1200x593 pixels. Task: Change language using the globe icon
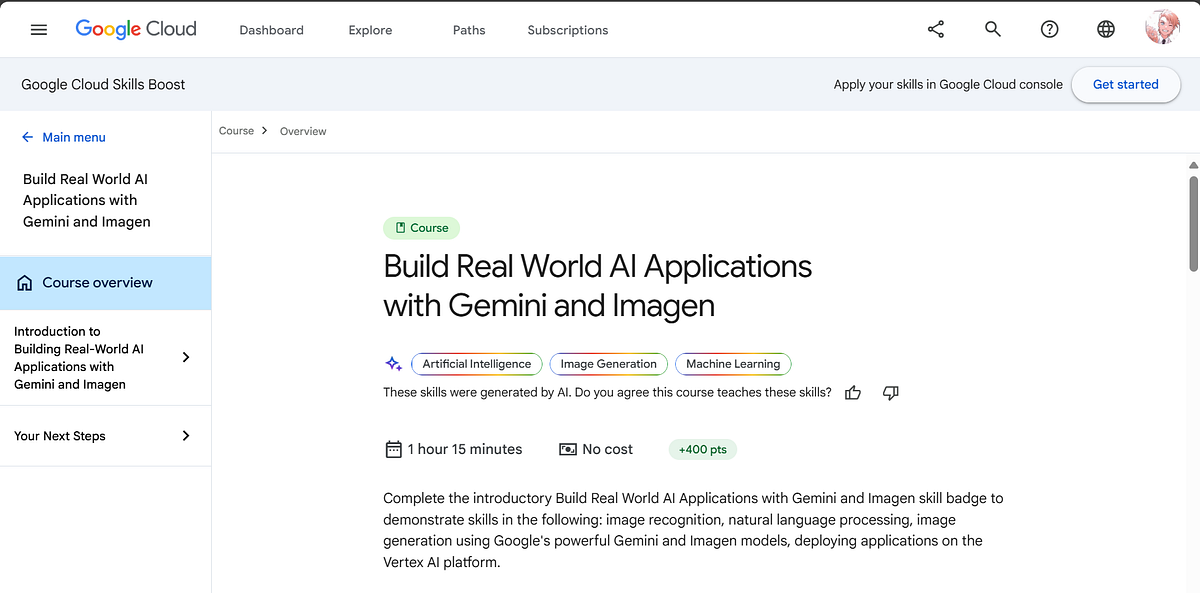(x=1105, y=29)
